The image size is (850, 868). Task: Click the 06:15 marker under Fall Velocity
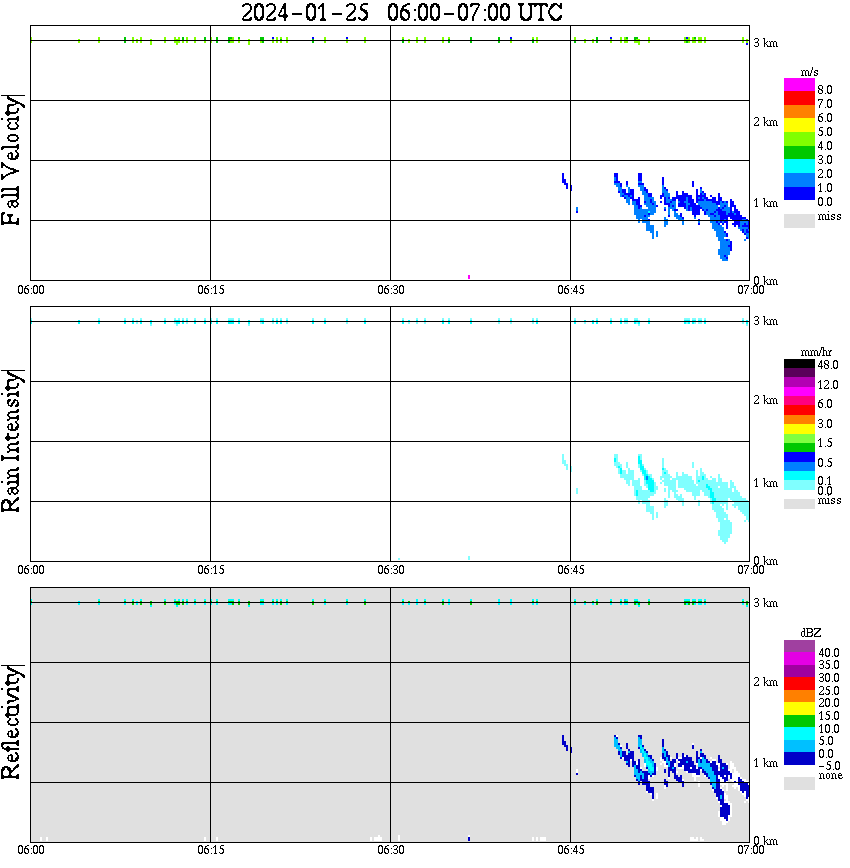click(210, 290)
